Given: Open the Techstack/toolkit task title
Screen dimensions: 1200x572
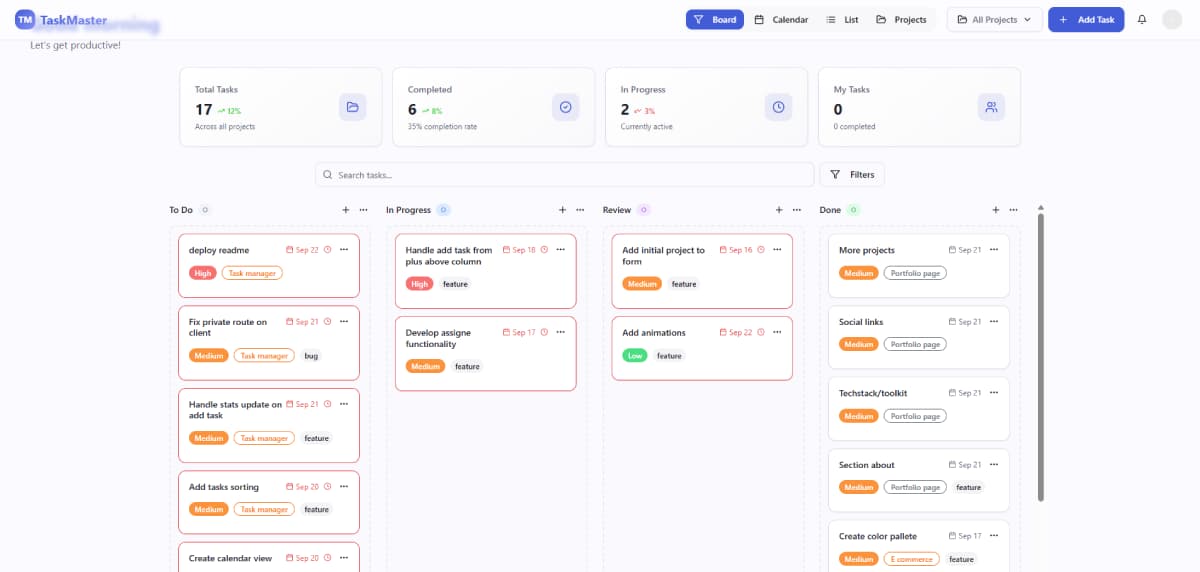Looking at the screenshot, I should click(x=873, y=393).
